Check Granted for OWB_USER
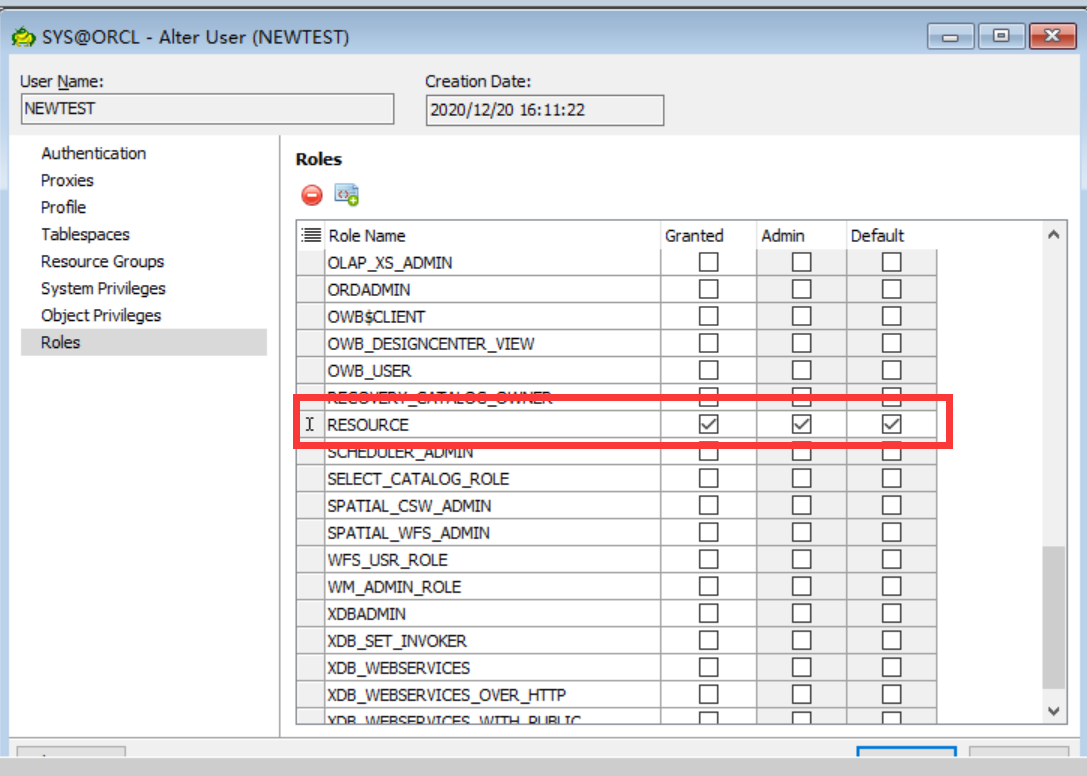 (708, 370)
